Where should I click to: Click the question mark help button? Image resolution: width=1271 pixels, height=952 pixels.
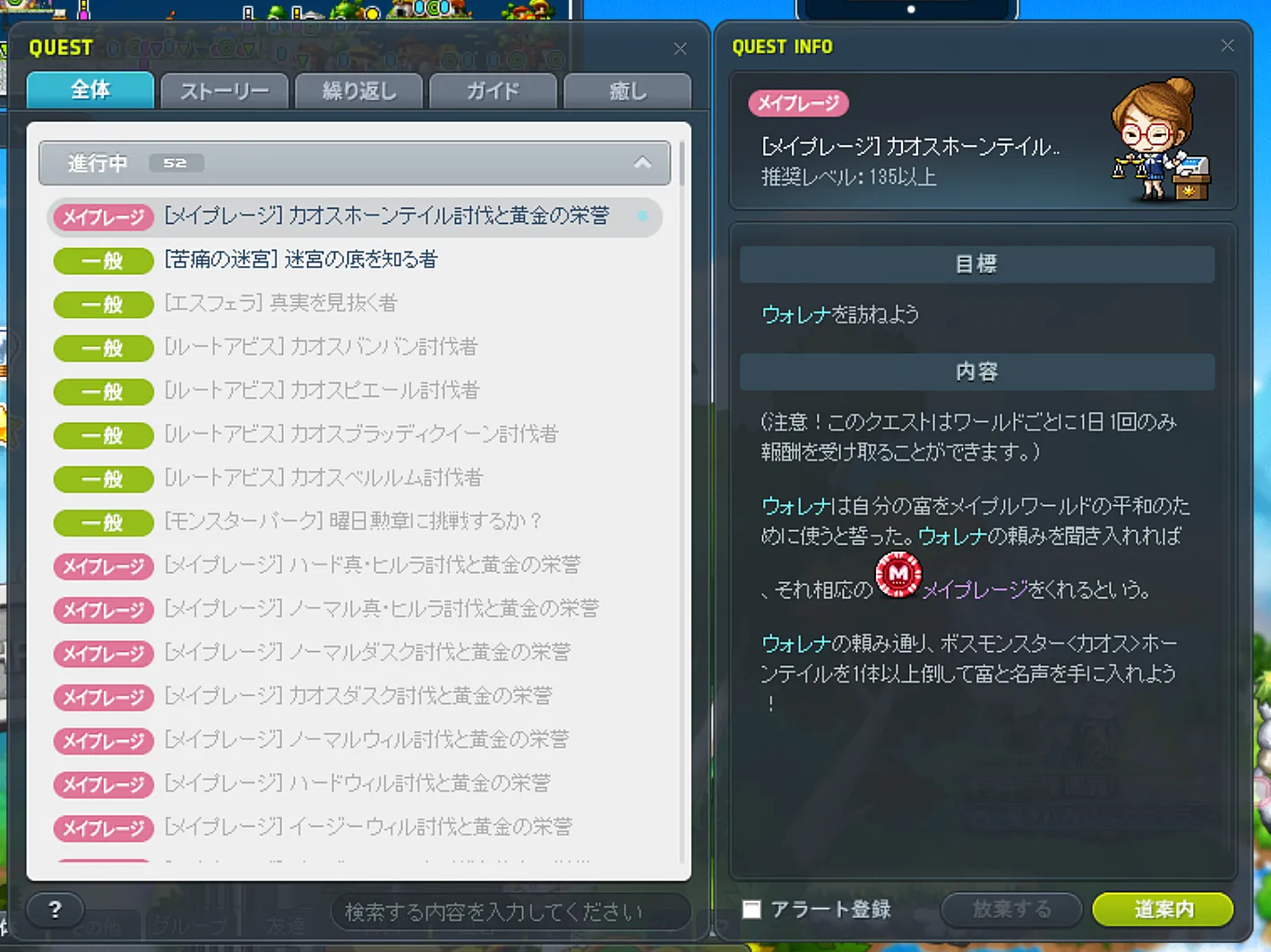point(56,910)
